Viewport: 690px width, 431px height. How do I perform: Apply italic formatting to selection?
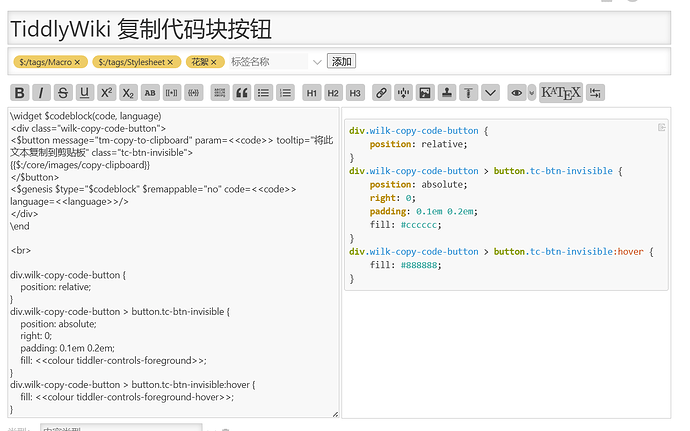(x=41, y=93)
